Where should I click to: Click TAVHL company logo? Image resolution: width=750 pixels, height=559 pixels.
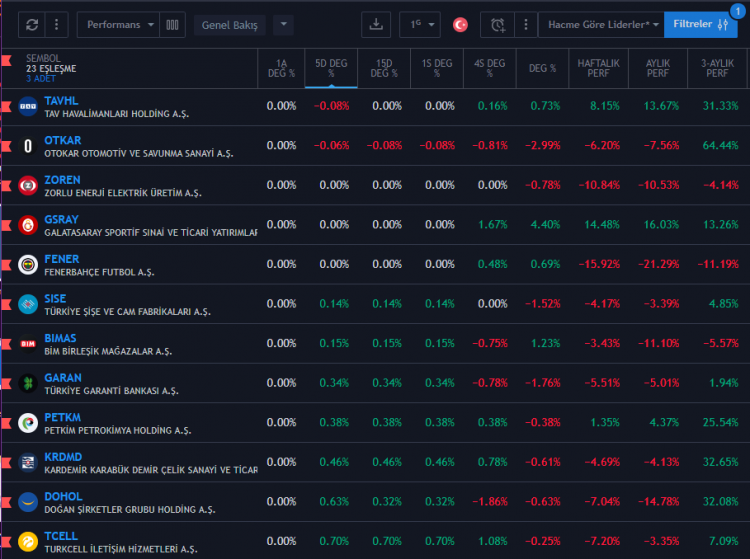pos(28,106)
